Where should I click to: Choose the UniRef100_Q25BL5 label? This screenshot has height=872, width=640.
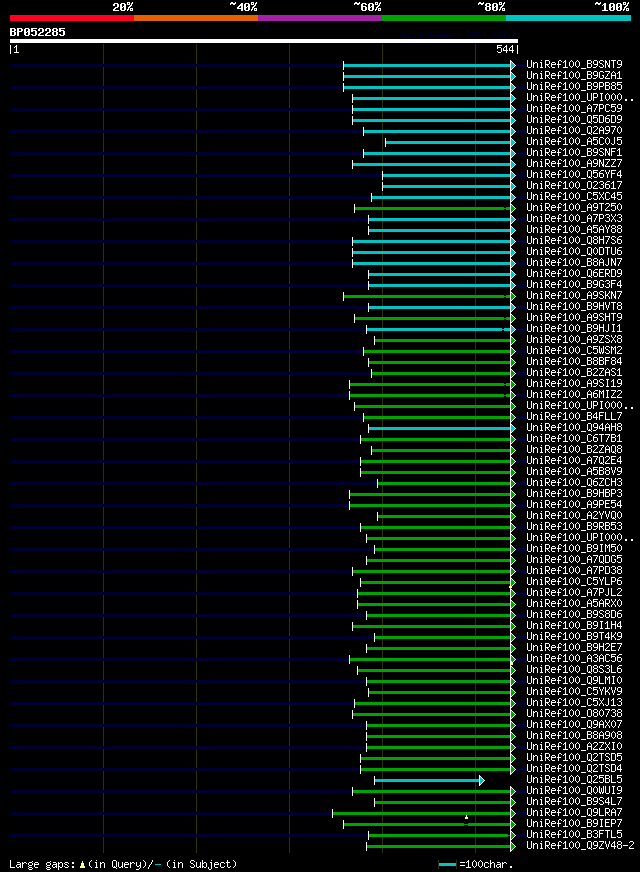click(x=574, y=780)
